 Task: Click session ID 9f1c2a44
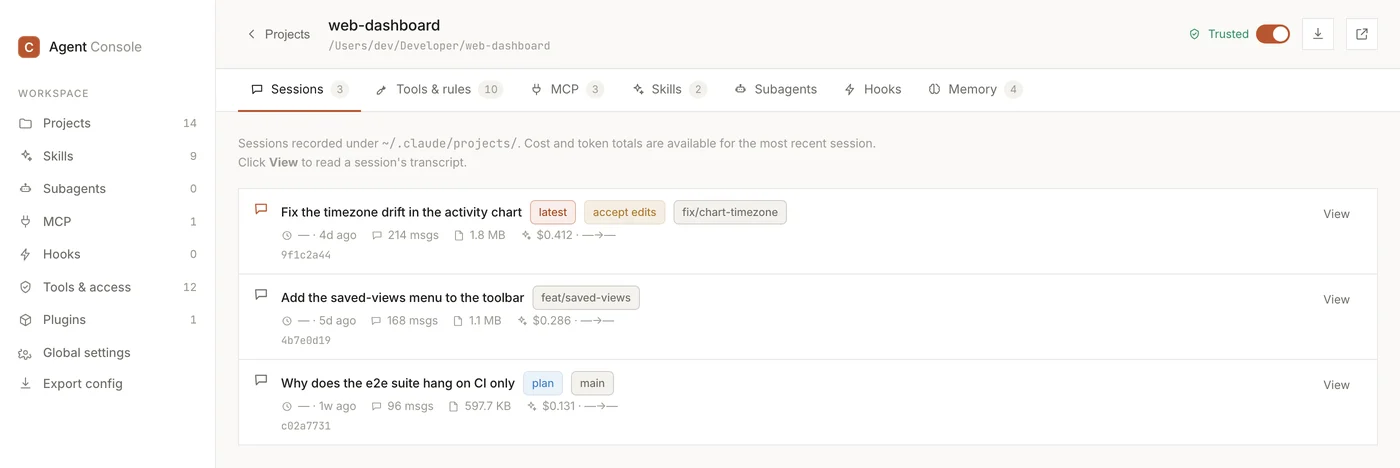click(306, 255)
